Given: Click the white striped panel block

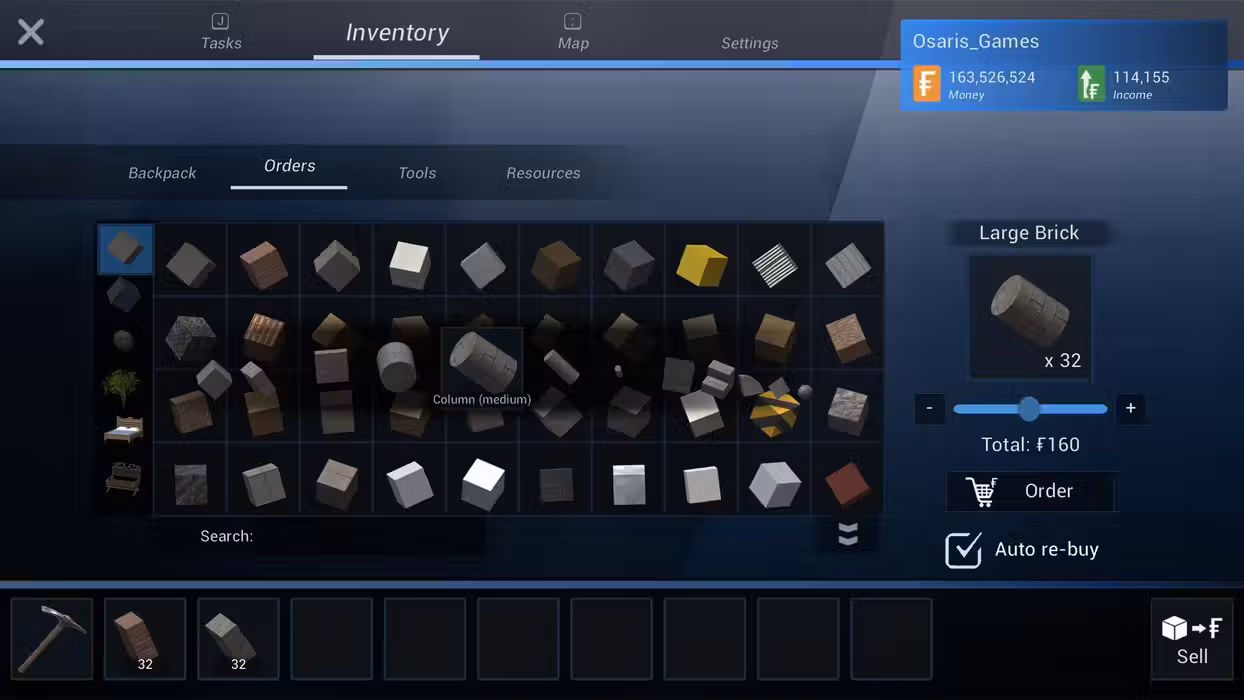Looking at the screenshot, I should 774,265.
